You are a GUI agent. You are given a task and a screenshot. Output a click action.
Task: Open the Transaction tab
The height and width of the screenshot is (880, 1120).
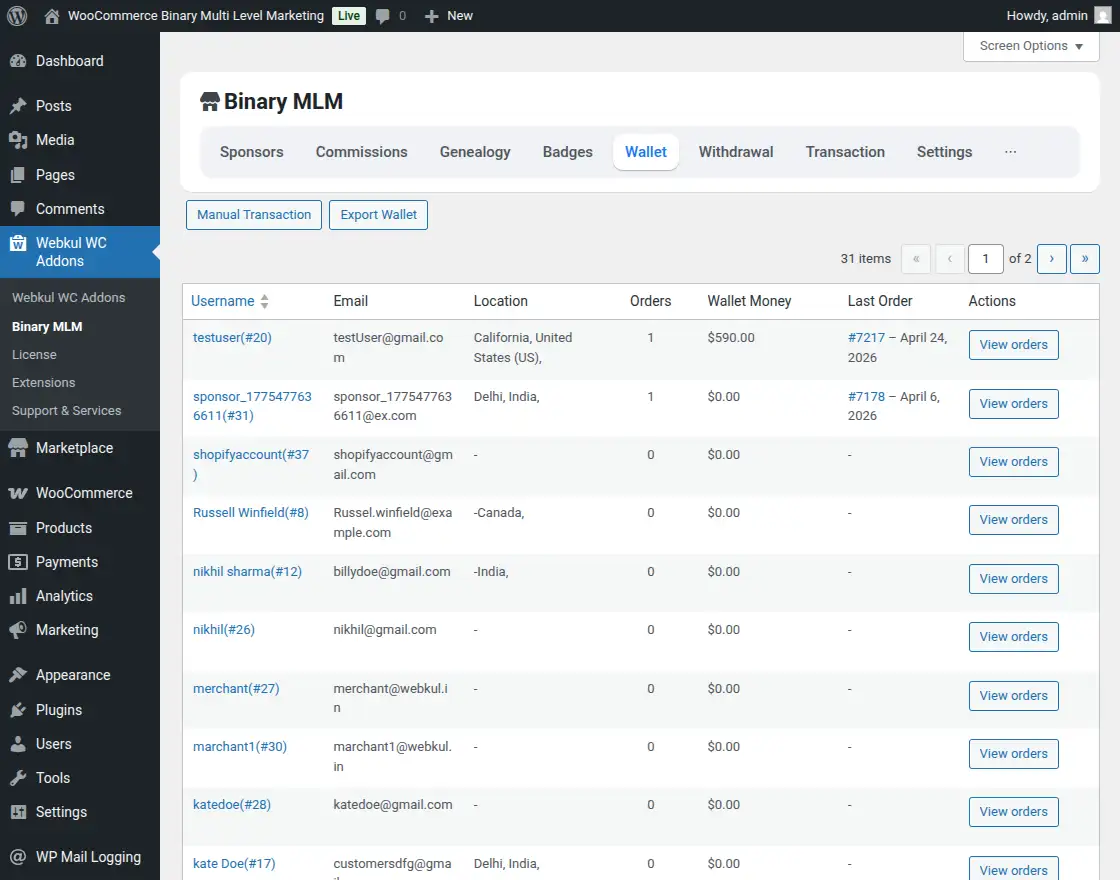[845, 152]
